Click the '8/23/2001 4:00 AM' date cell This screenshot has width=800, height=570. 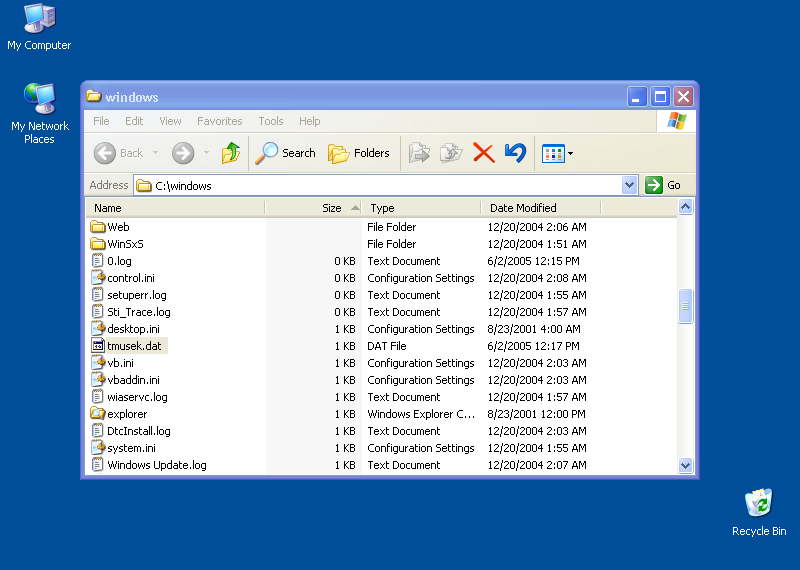(x=534, y=329)
